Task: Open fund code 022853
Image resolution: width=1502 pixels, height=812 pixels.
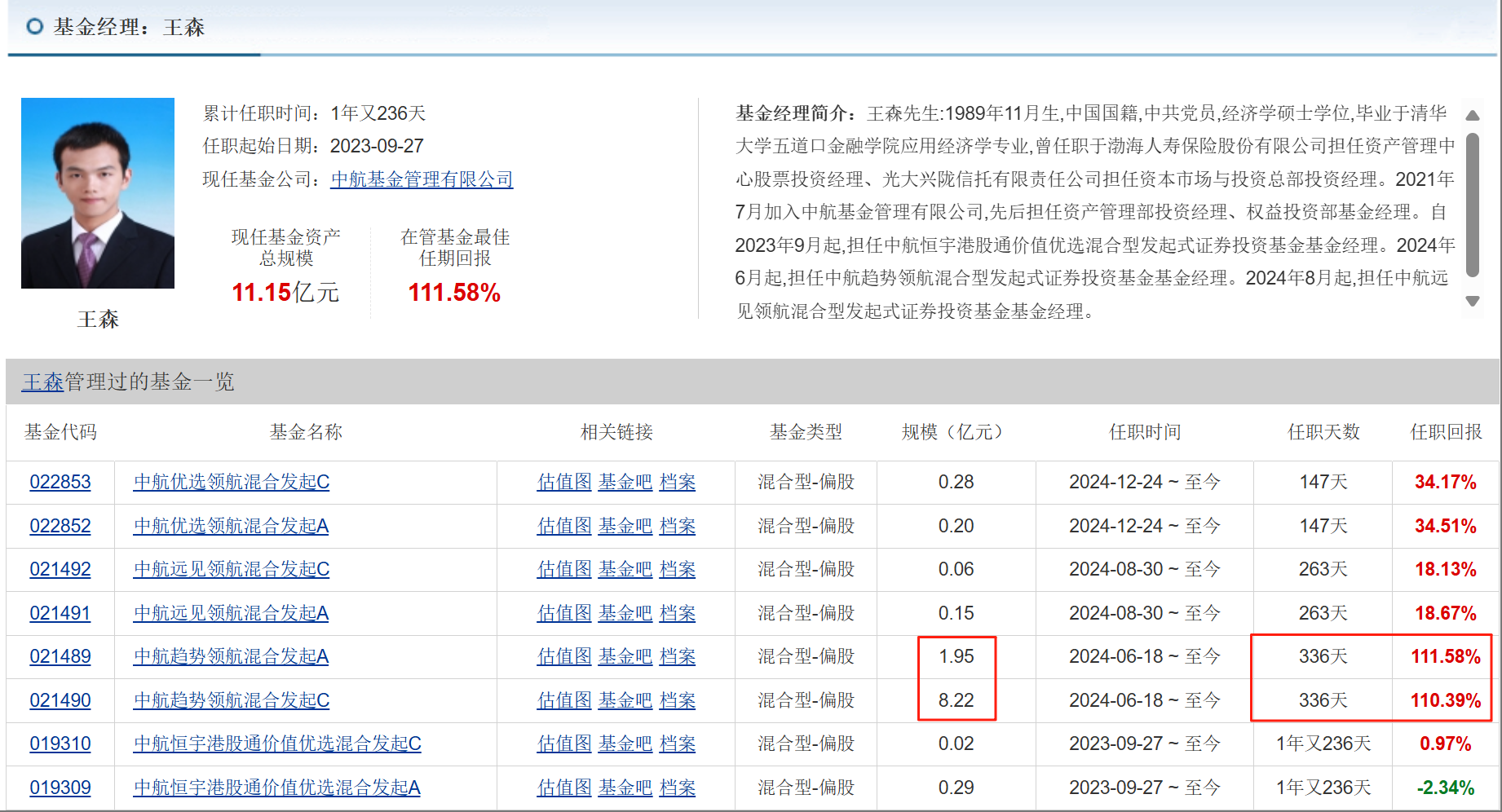Action: tap(60, 482)
